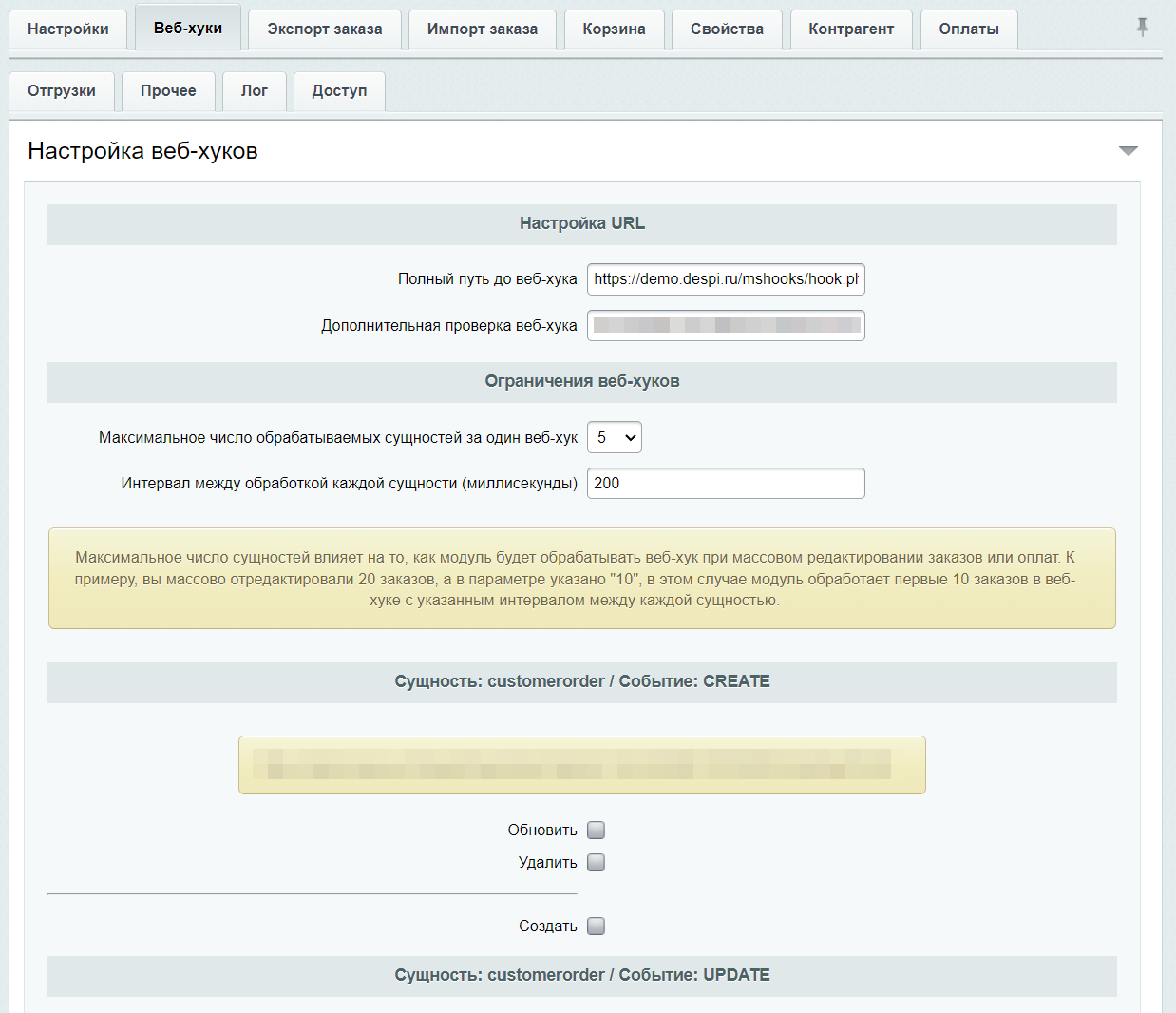
Task: Select the Прочее tab
Action: pos(169,91)
